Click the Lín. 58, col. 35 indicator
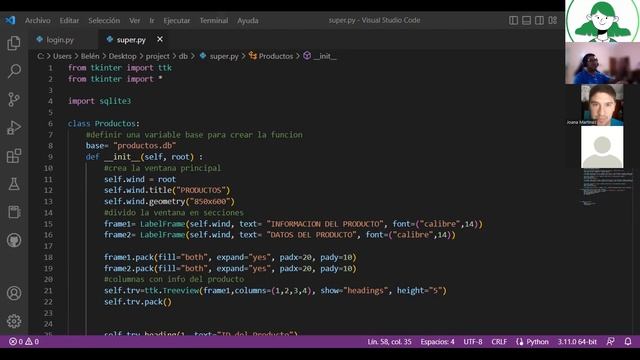640x360 pixels. click(x=389, y=342)
